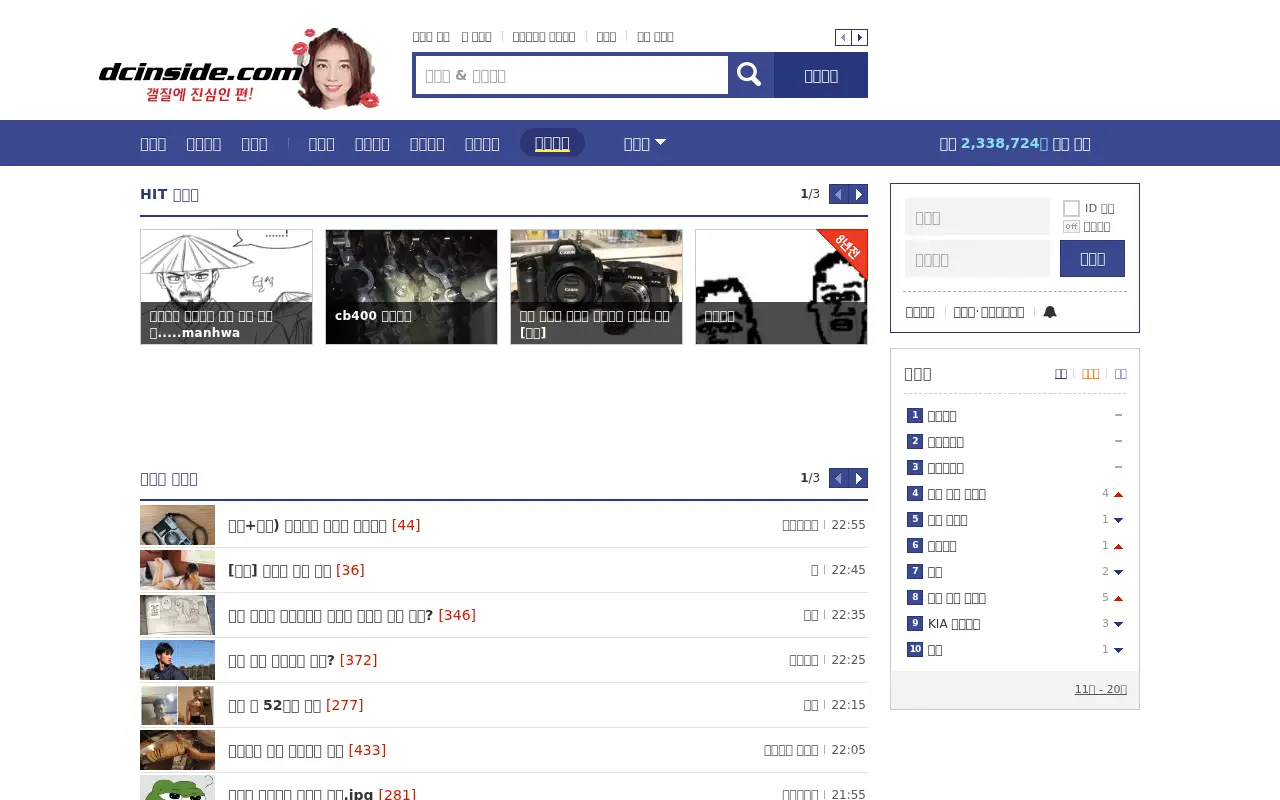The height and width of the screenshot is (800, 1280).
Task: Open the rank 1 entry in the ranking list
Action: (x=942, y=416)
